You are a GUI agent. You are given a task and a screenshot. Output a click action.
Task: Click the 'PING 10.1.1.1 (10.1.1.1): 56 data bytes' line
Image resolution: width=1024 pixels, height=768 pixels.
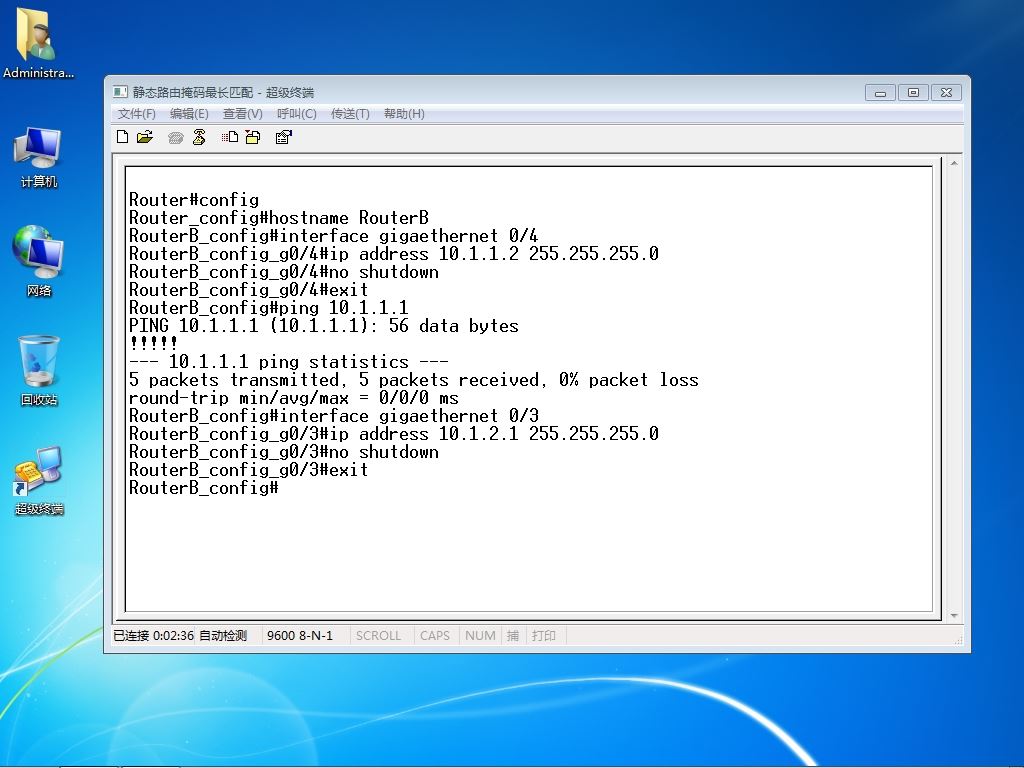coord(324,325)
